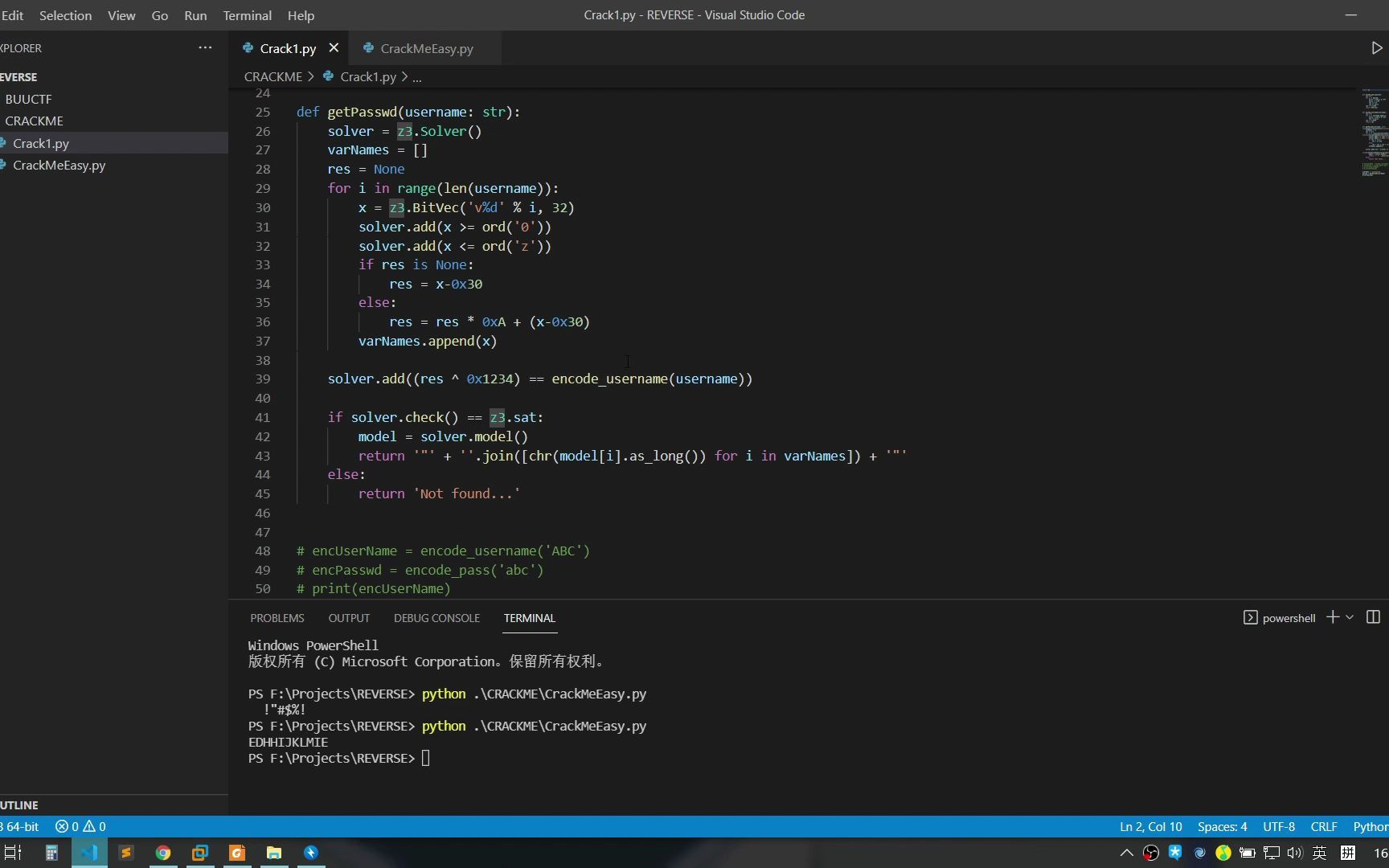Click the code minimap preview
This screenshot has width=1389, height=868.
point(1374,133)
